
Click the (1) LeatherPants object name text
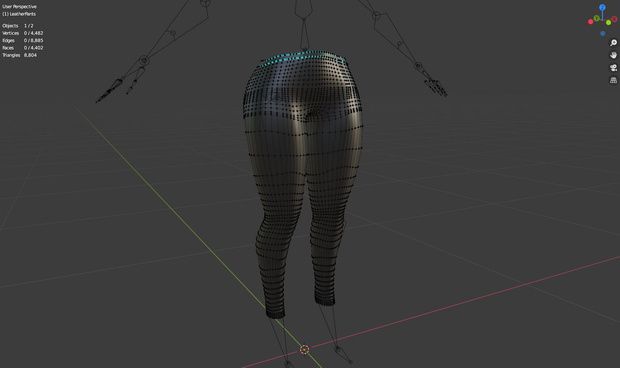[19, 14]
